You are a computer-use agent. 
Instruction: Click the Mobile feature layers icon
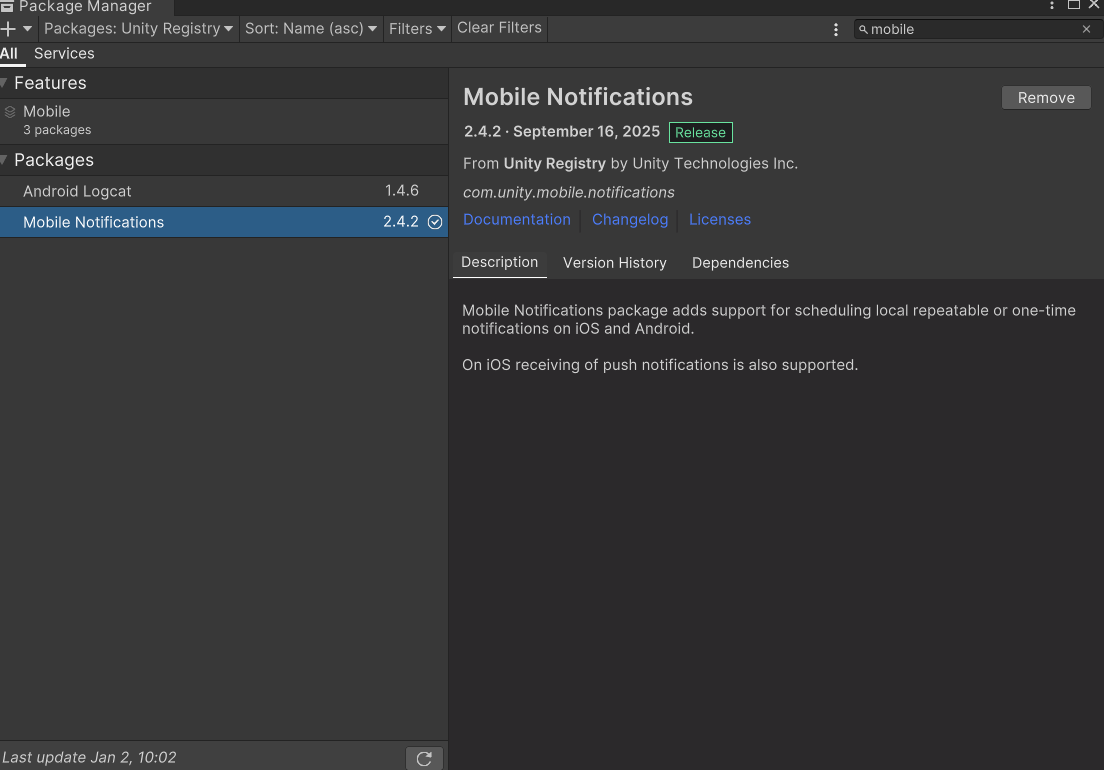pos(10,112)
